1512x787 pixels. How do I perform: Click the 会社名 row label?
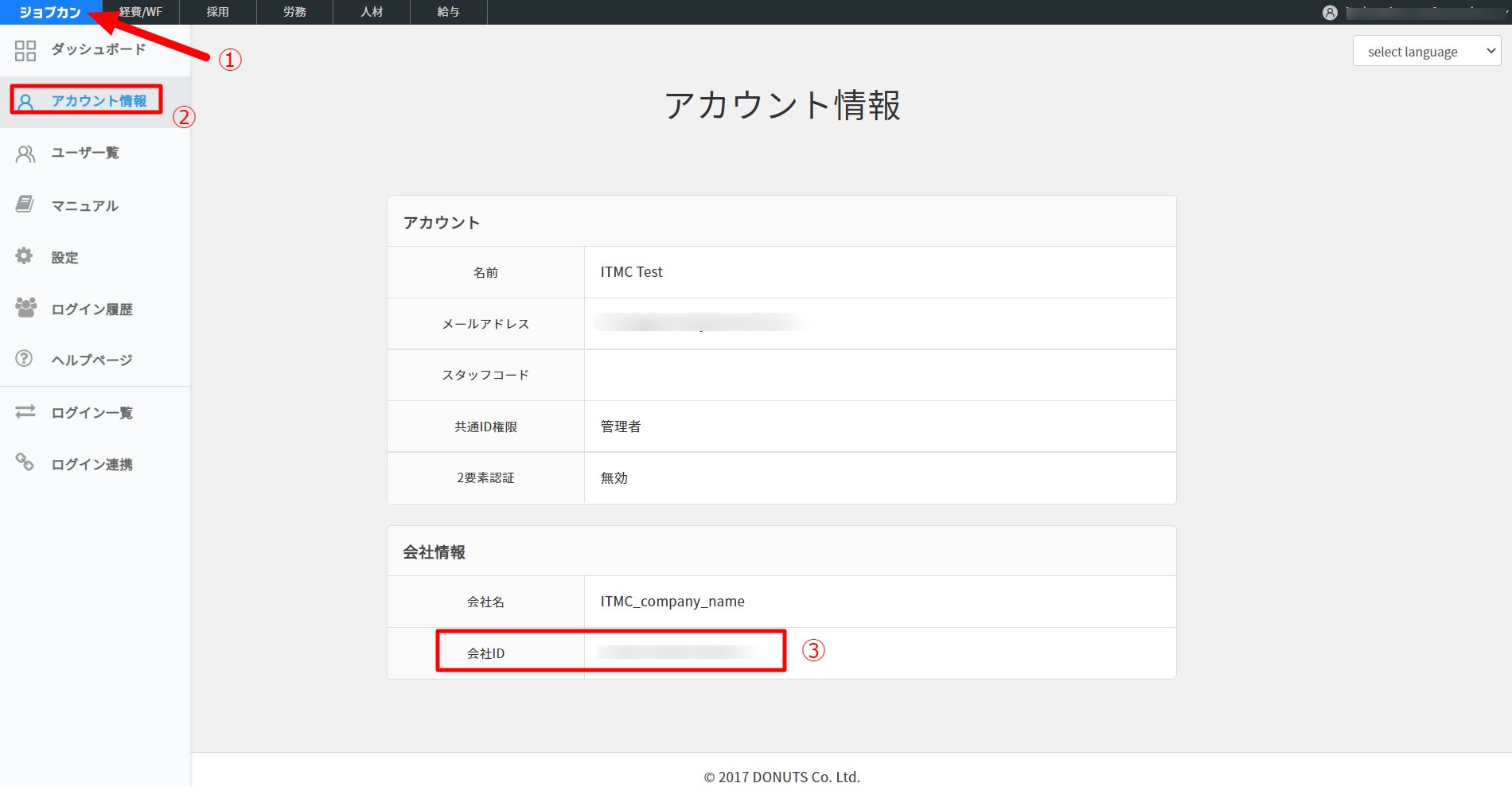point(485,602)
